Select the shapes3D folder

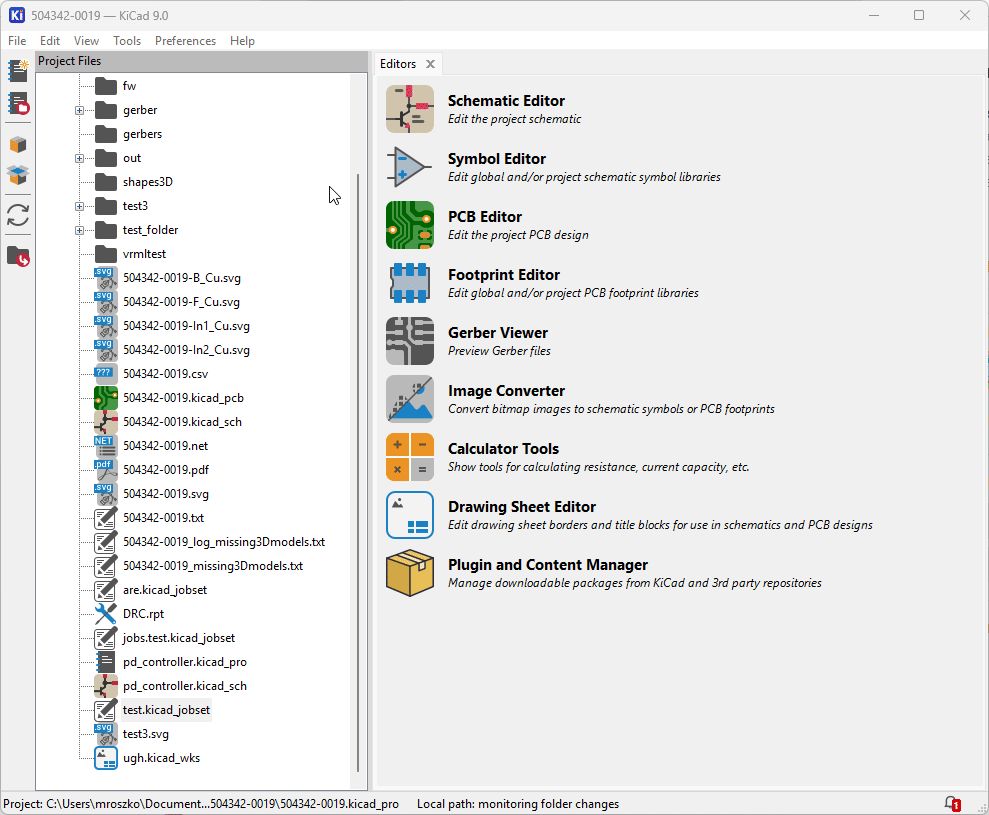point(148,182)
